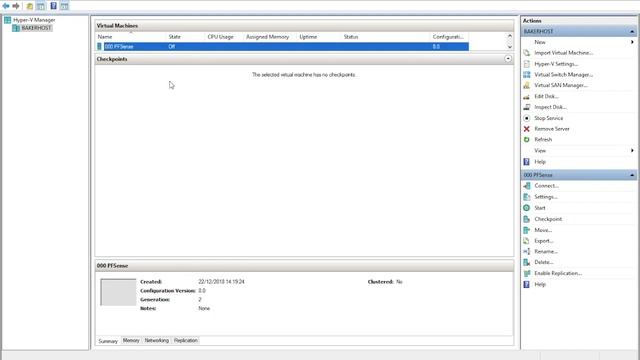Image resolution: width=640 pixels, height=360 pixels.
Task: Click the green Start icon
Action: pos(527,208)
